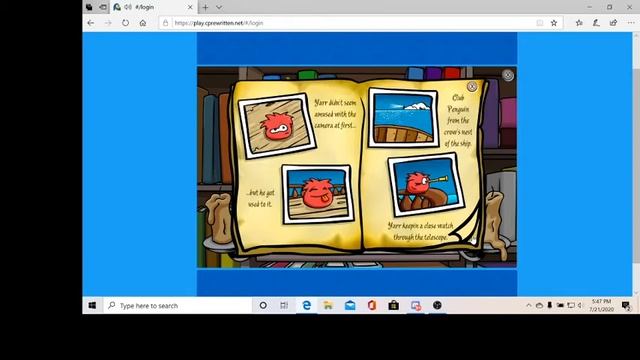Open volume control in tray
640x360 pixels.
(580, 305)
